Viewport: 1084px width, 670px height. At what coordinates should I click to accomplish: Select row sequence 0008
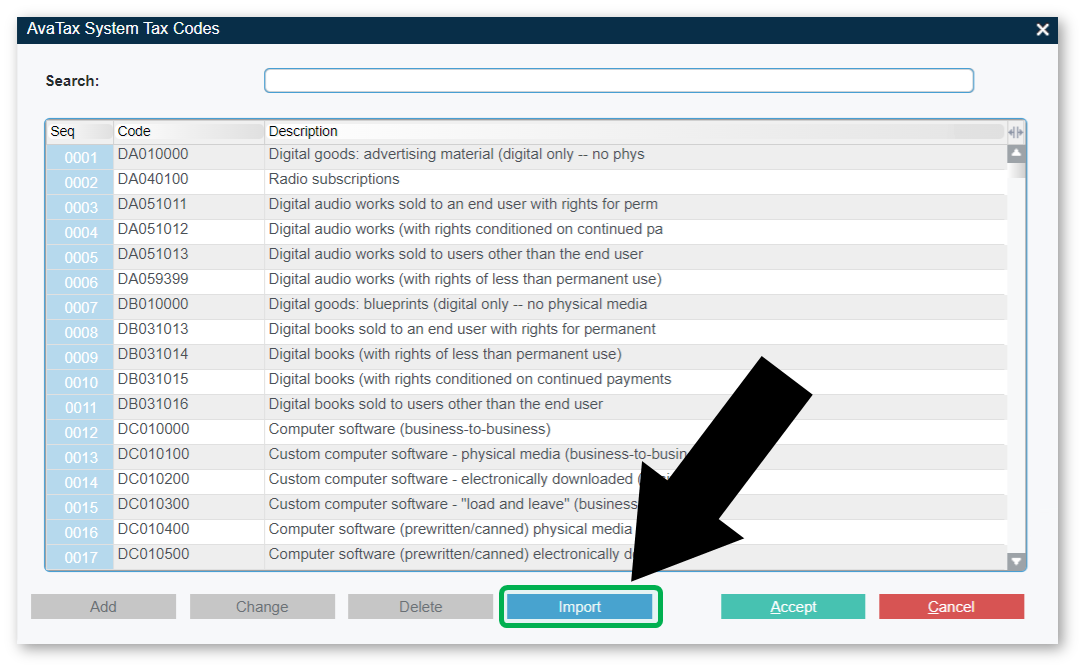coord(81,333)
